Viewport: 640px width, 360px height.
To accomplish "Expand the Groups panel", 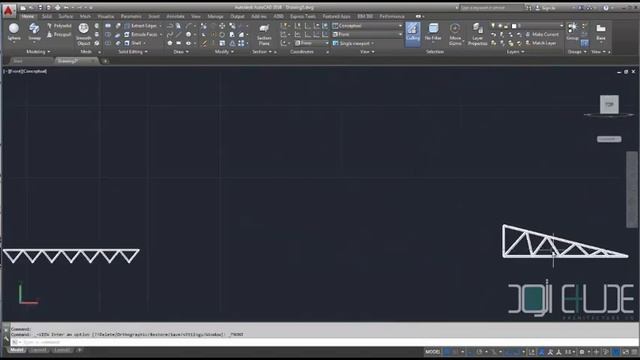I will click(577, 52).
